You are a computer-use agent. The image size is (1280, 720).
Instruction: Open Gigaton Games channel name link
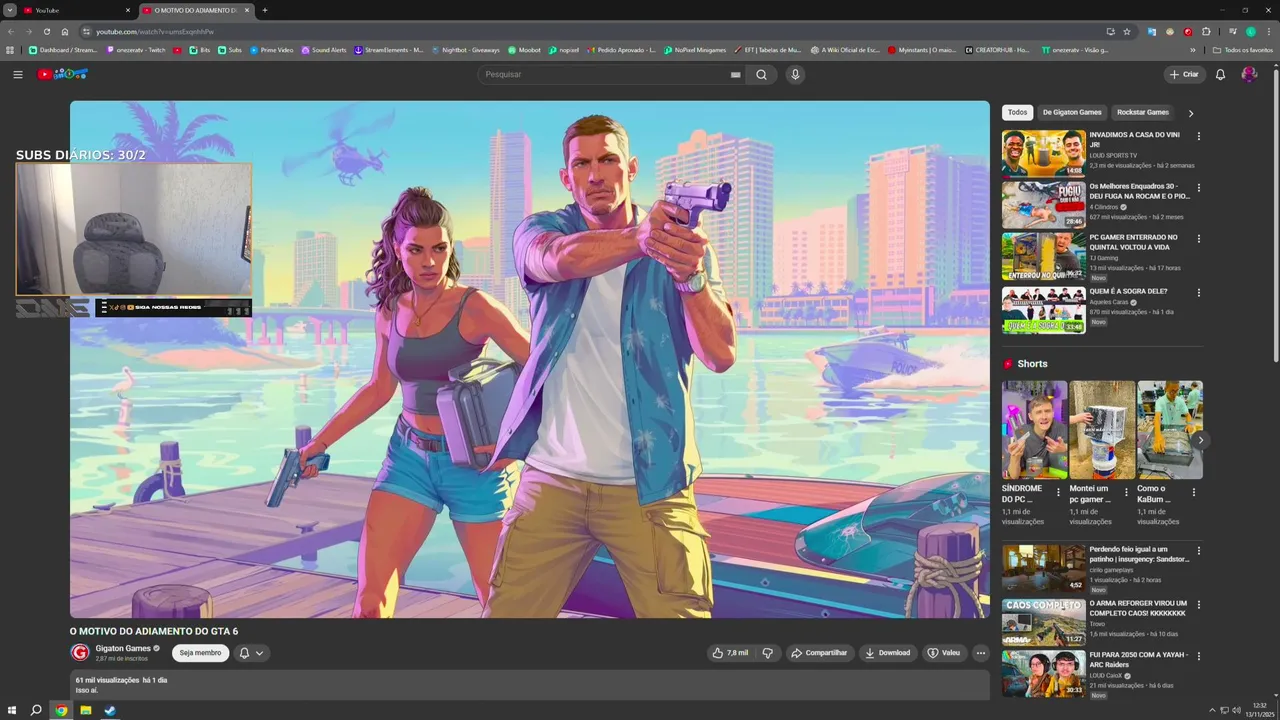tap(123, 648)
